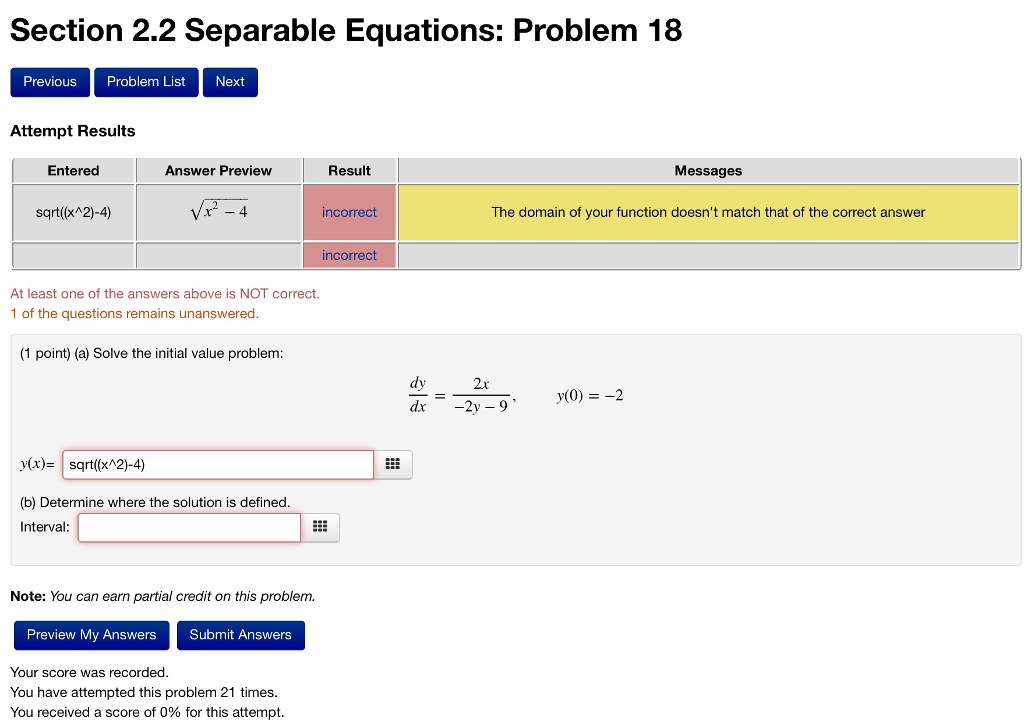The height and width of the screenshot is (725, 1024).
Task: Click the Entered column header
Action: click(x=72, y=170)
